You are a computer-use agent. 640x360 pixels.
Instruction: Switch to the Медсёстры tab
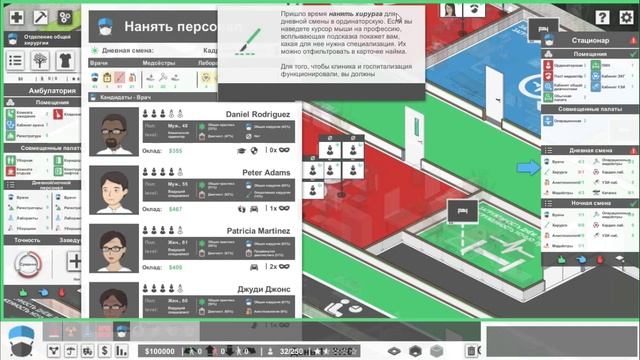pyautogui.click(x=159, y=63)
